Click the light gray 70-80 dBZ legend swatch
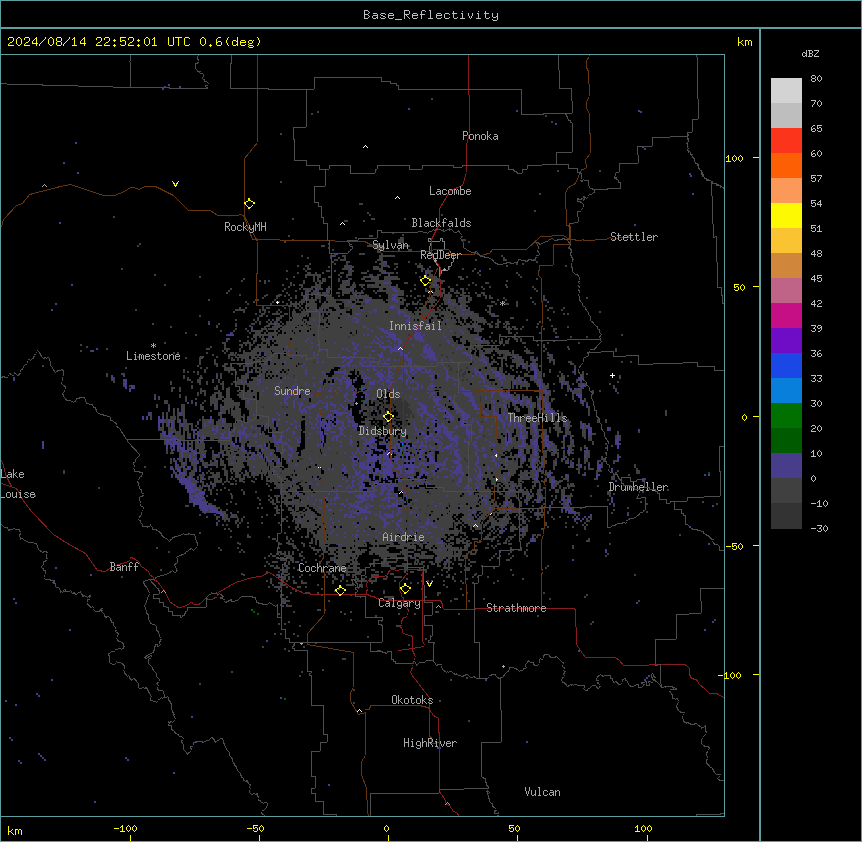The image size is (862, 842). tap(786, 91)
